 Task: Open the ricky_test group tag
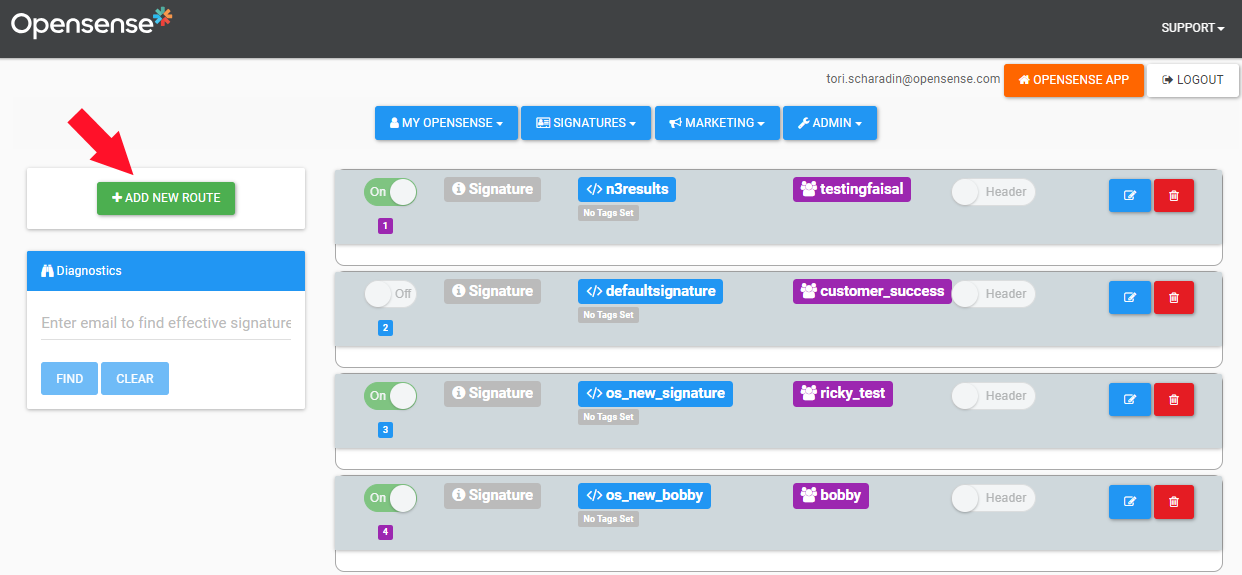[843, 393]
